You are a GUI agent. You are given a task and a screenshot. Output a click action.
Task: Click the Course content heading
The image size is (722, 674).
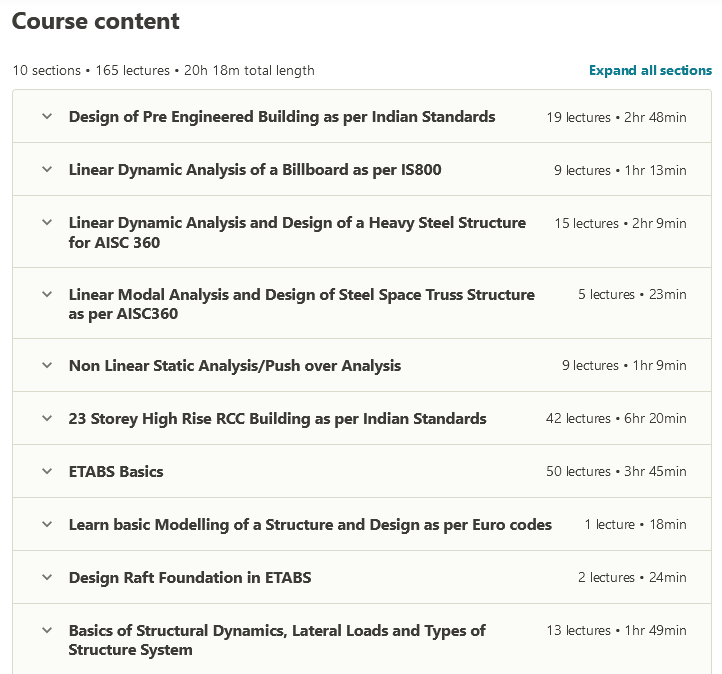point(96,21)
